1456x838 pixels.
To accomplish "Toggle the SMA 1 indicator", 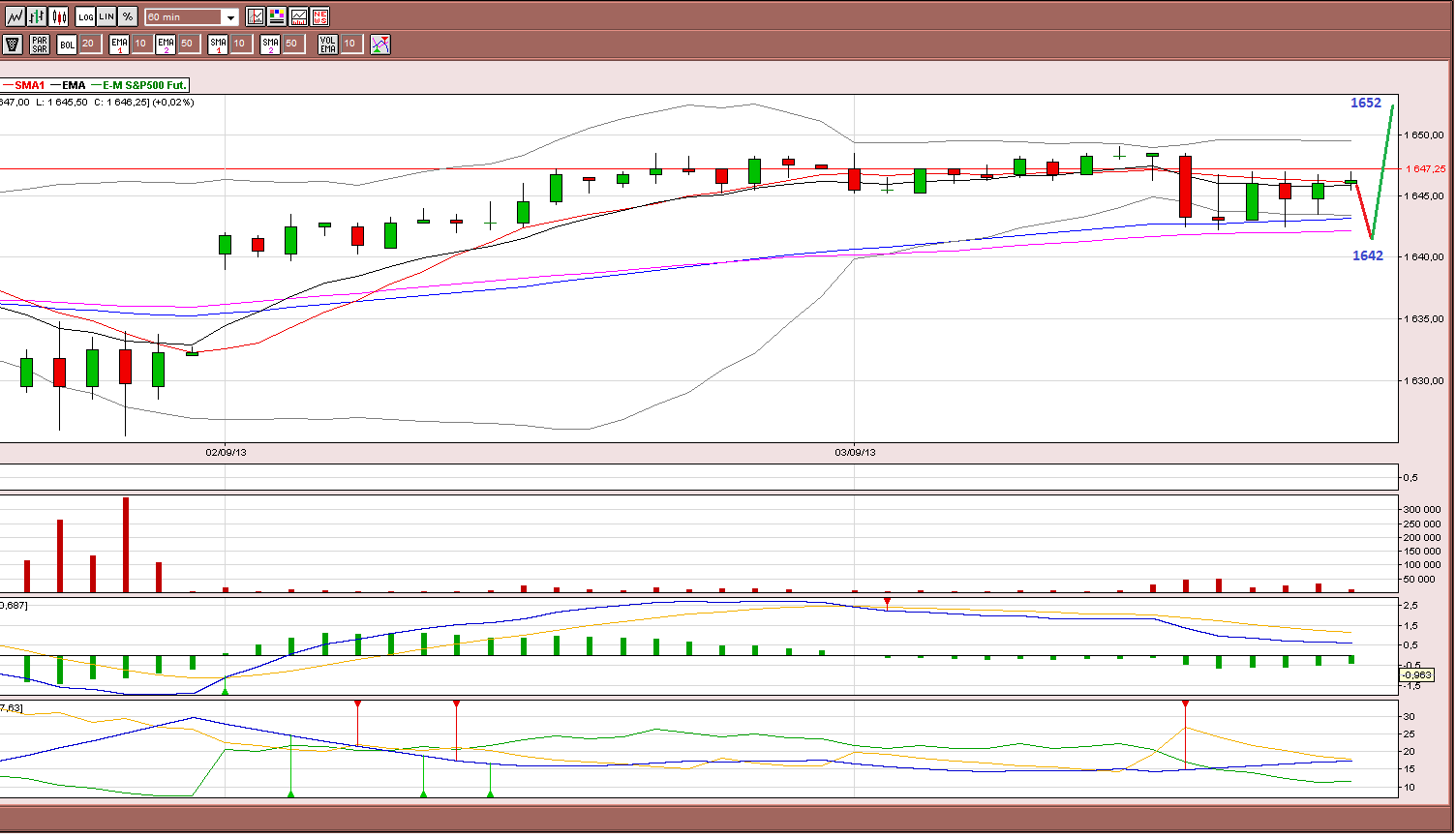I will click(218, 45).
